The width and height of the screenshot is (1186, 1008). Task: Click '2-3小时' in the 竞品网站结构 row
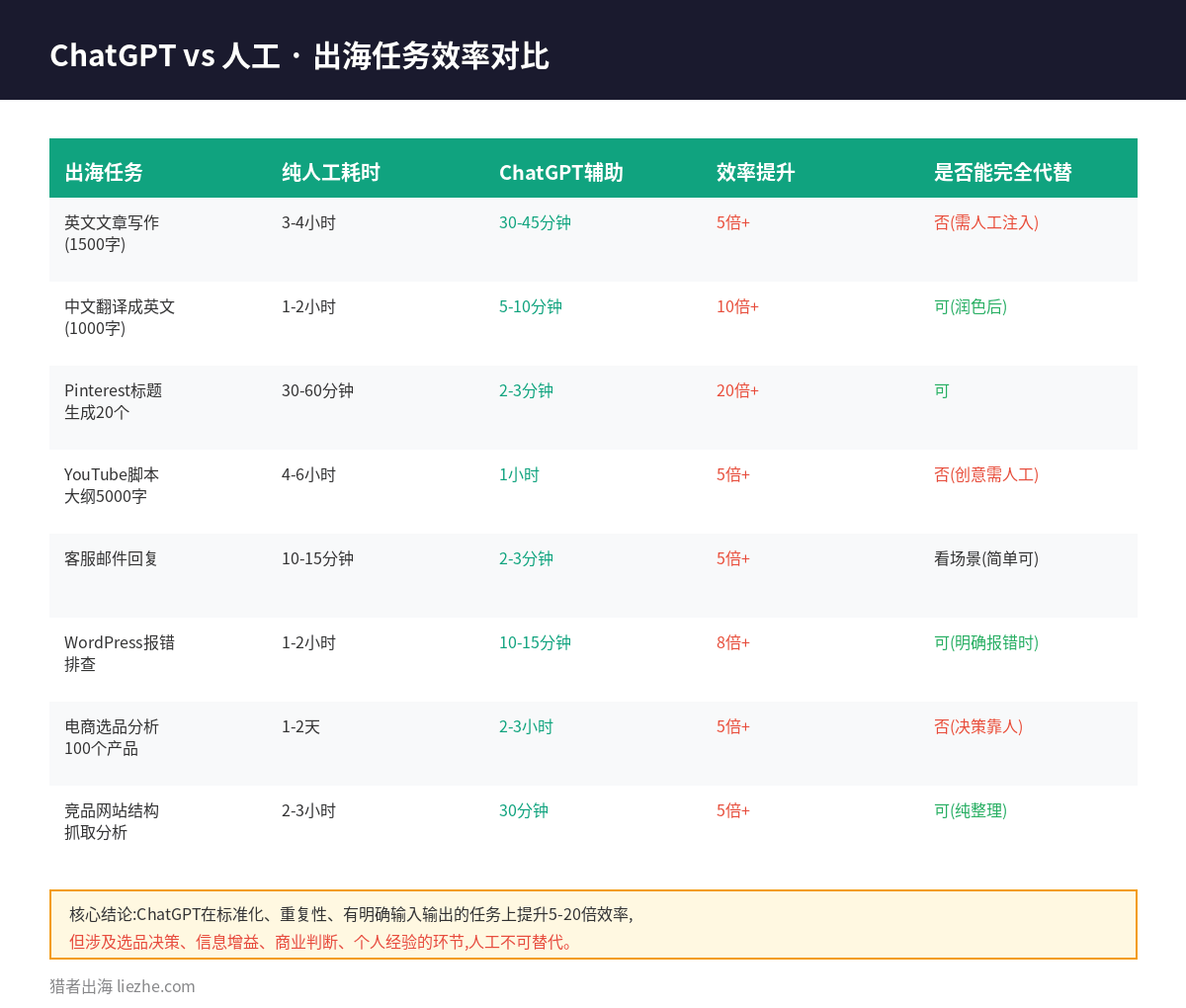point(308,810)
